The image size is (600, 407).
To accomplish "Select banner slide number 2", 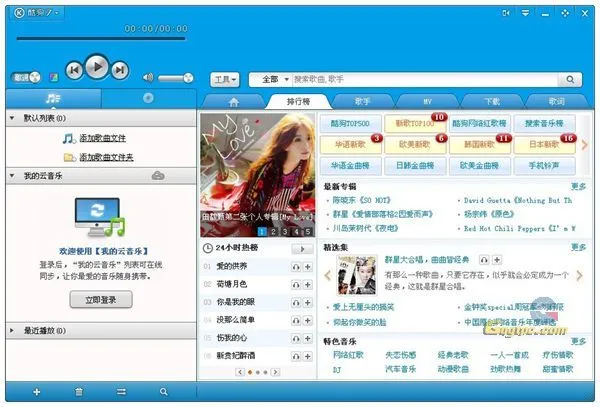I will click(x=274, y=232).
